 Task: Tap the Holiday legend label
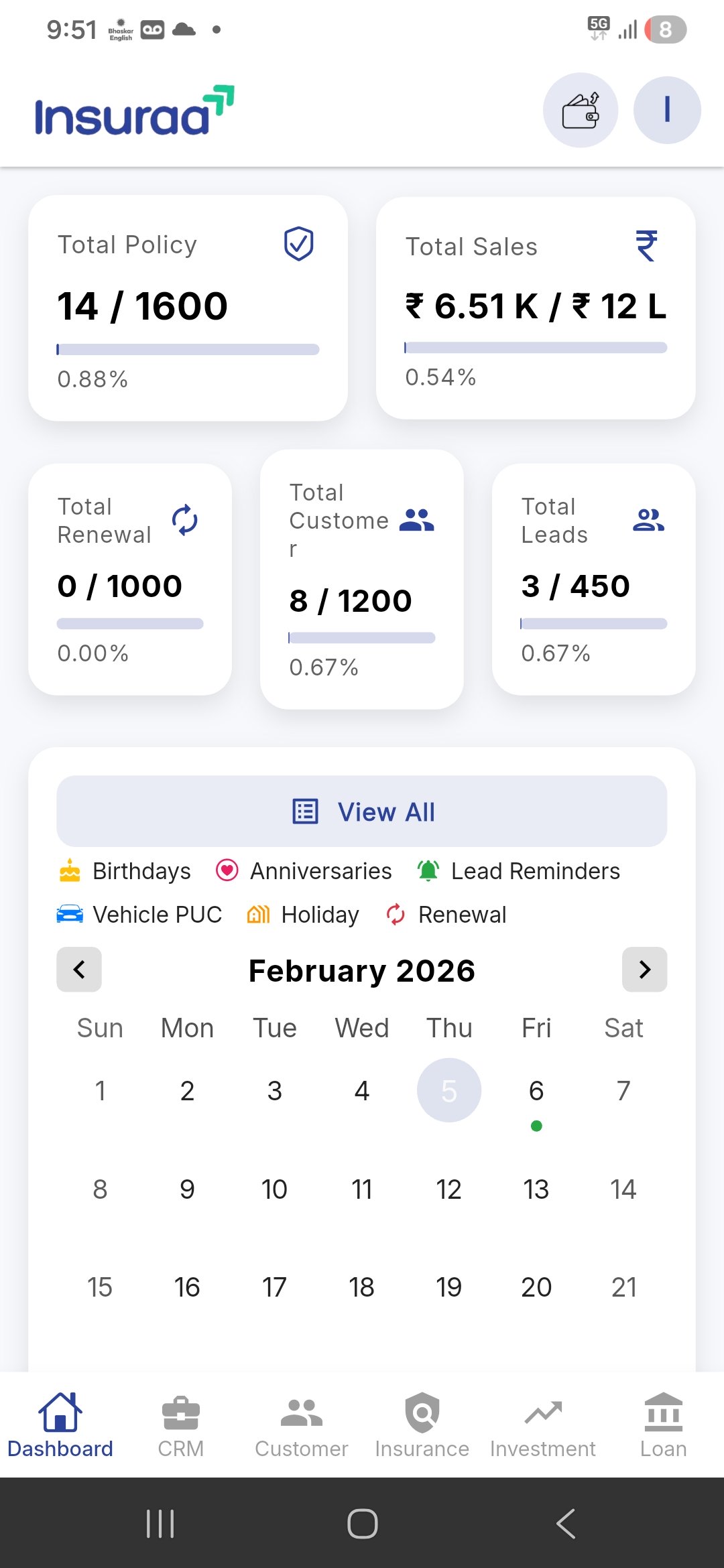[320, 915]
